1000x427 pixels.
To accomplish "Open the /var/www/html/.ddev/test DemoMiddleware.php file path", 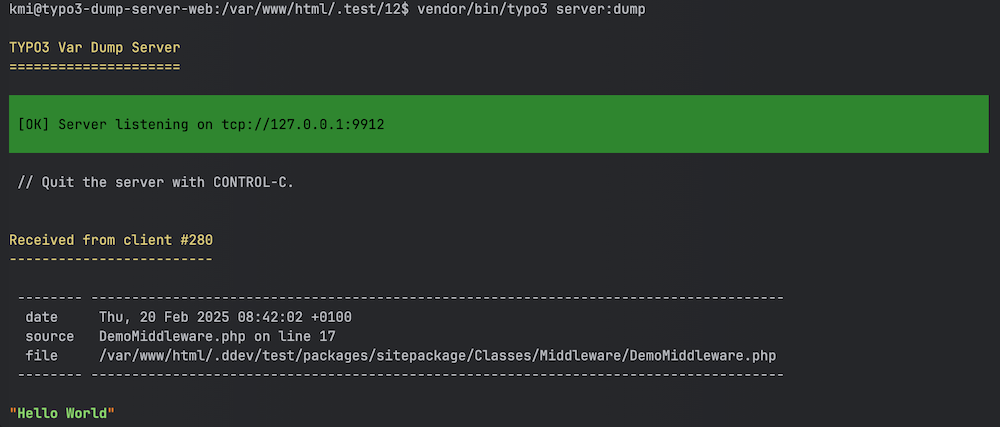I will point(437,355).
